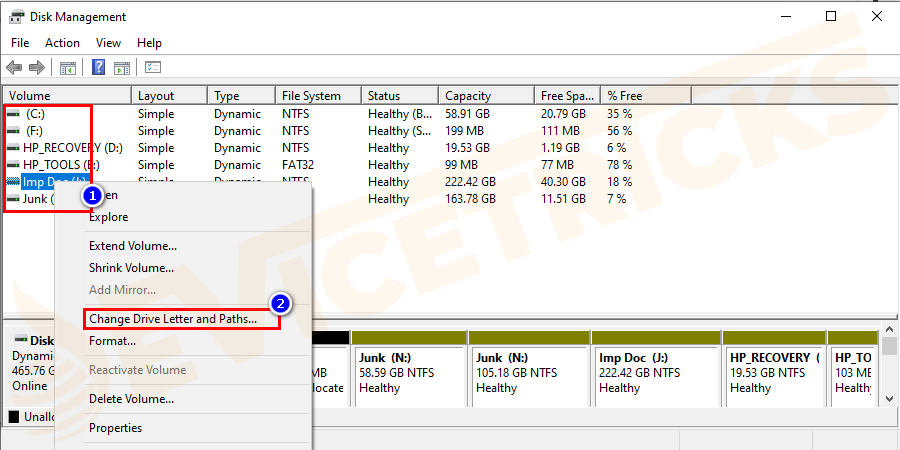Image resolution: width=900 pixels, height=450 pixels.
Task: Click the graphical pane scrollbar thumb
Action: (889, 346)
